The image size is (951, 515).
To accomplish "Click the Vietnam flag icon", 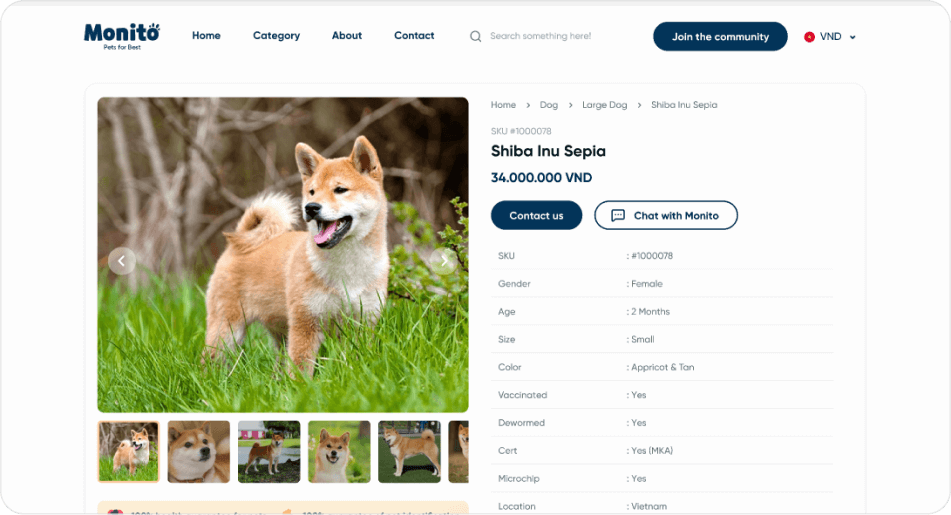I will tap(809, 37).
